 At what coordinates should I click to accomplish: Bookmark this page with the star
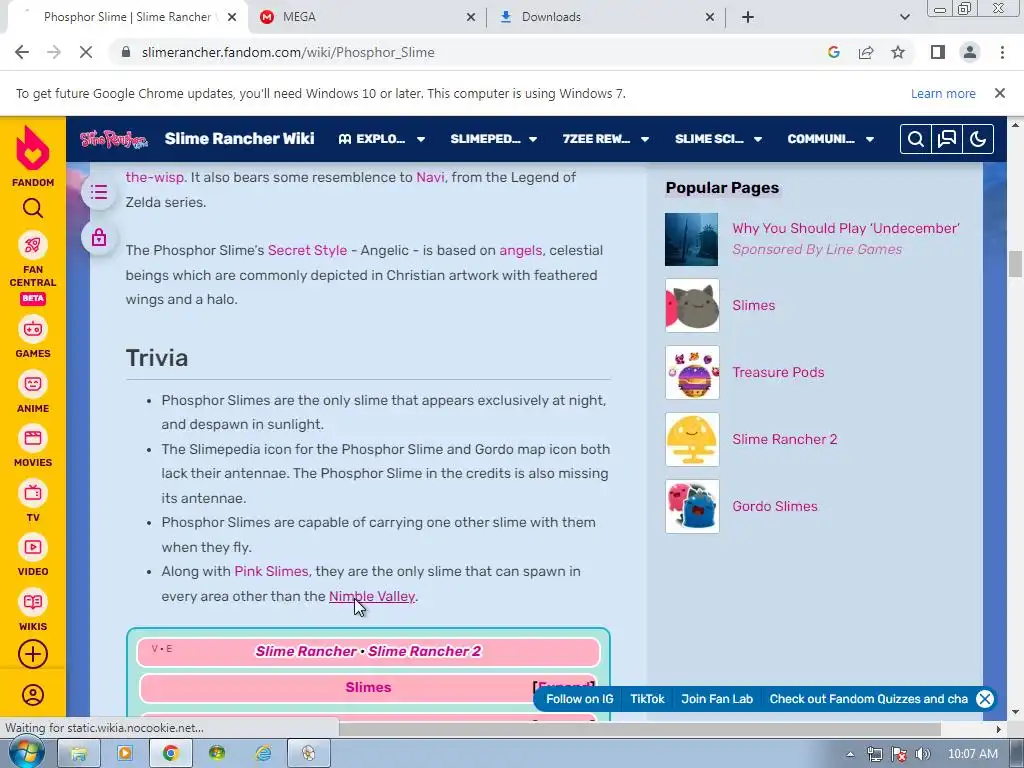pyautogui.click(x=898, y=52)
